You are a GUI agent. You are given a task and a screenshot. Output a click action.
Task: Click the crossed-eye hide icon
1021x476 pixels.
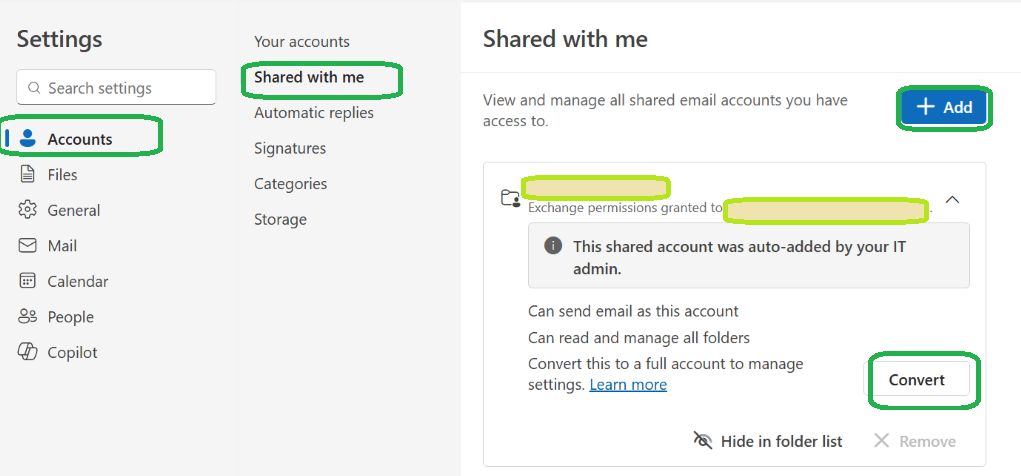[703, 441]
